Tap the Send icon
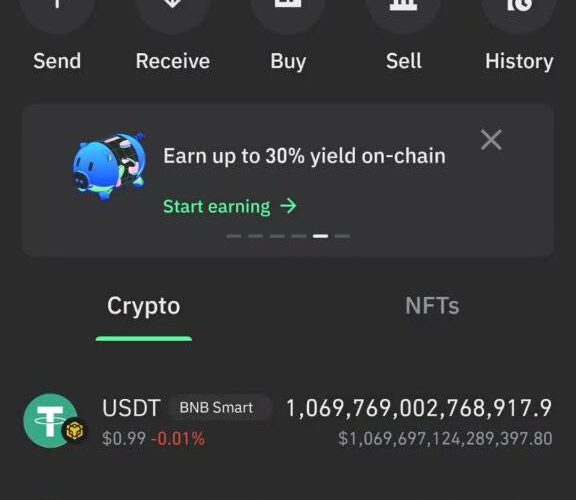576x500 pixels. (x=57, y=13)
